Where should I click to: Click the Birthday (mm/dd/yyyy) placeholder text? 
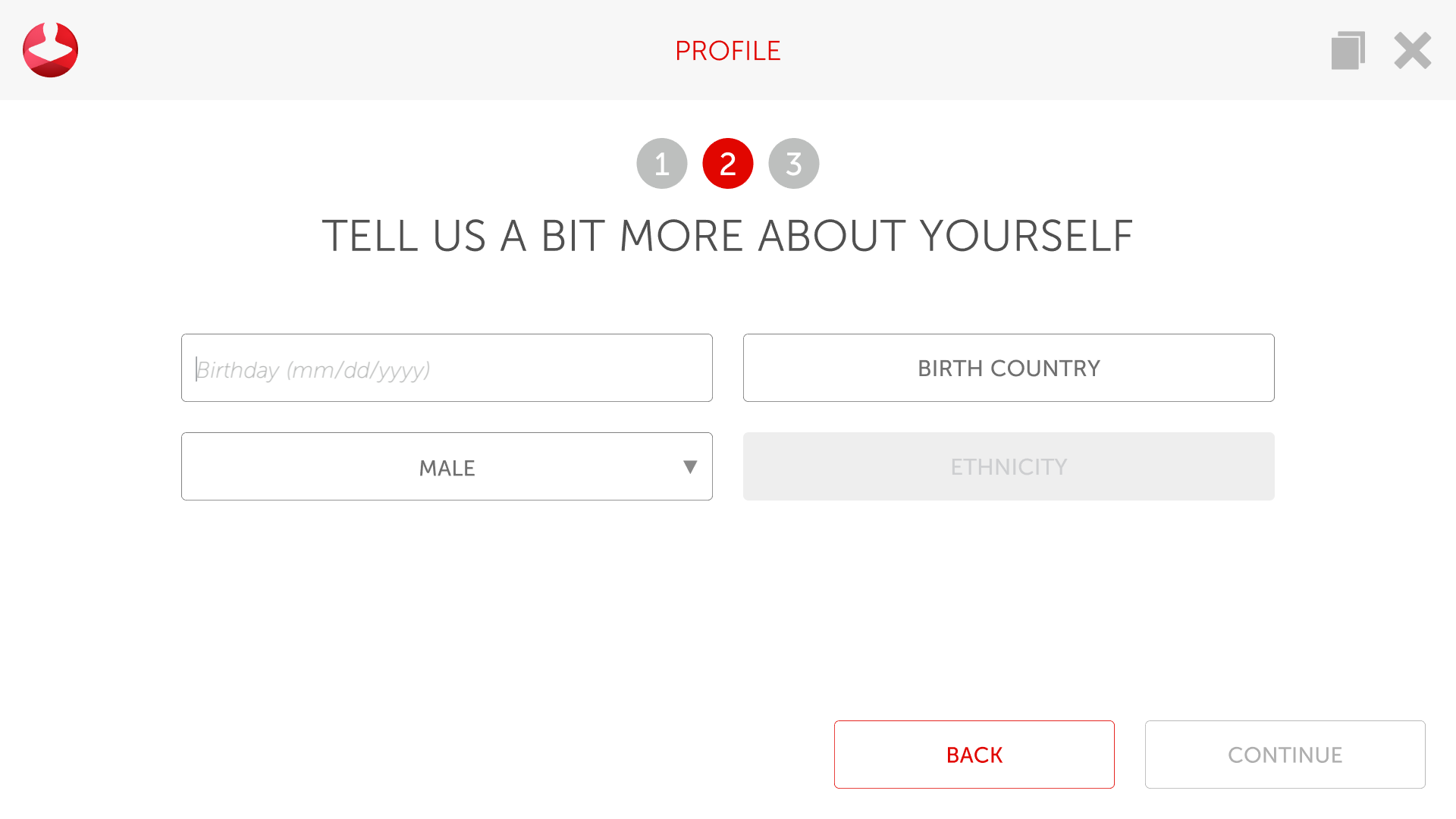pos(313,370)
